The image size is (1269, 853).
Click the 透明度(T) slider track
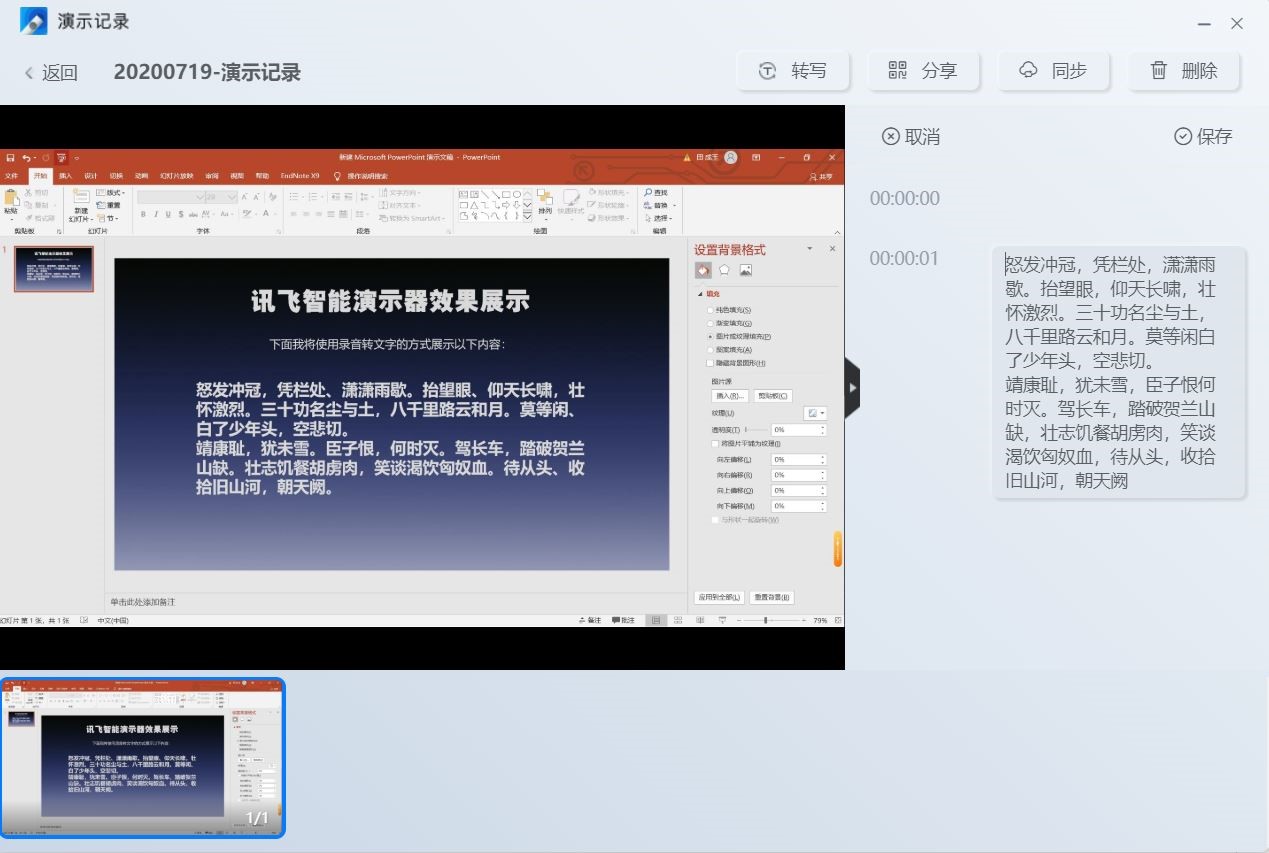pyautogui.click(x=755, y=429)
